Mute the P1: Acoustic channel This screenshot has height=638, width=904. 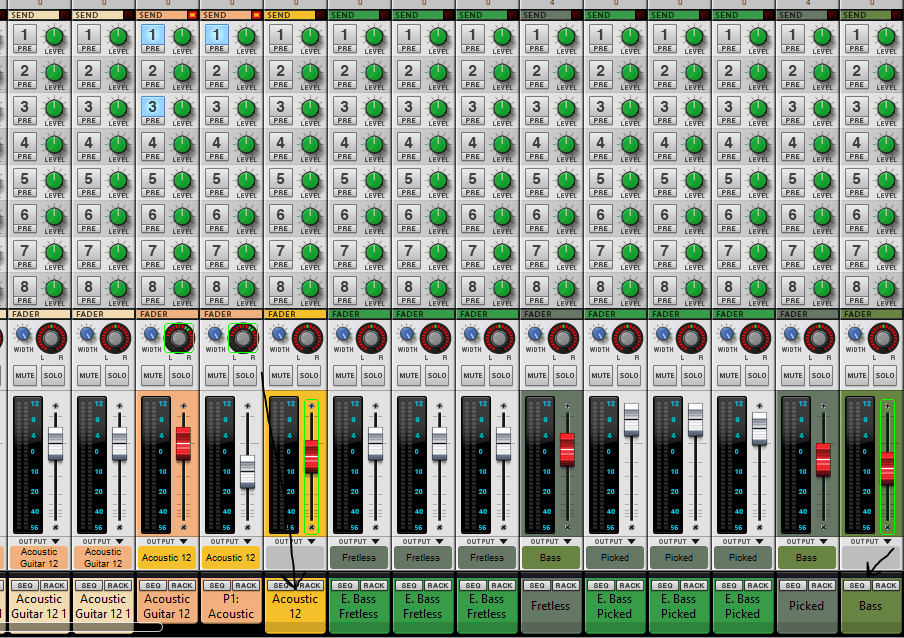(216, 376)
